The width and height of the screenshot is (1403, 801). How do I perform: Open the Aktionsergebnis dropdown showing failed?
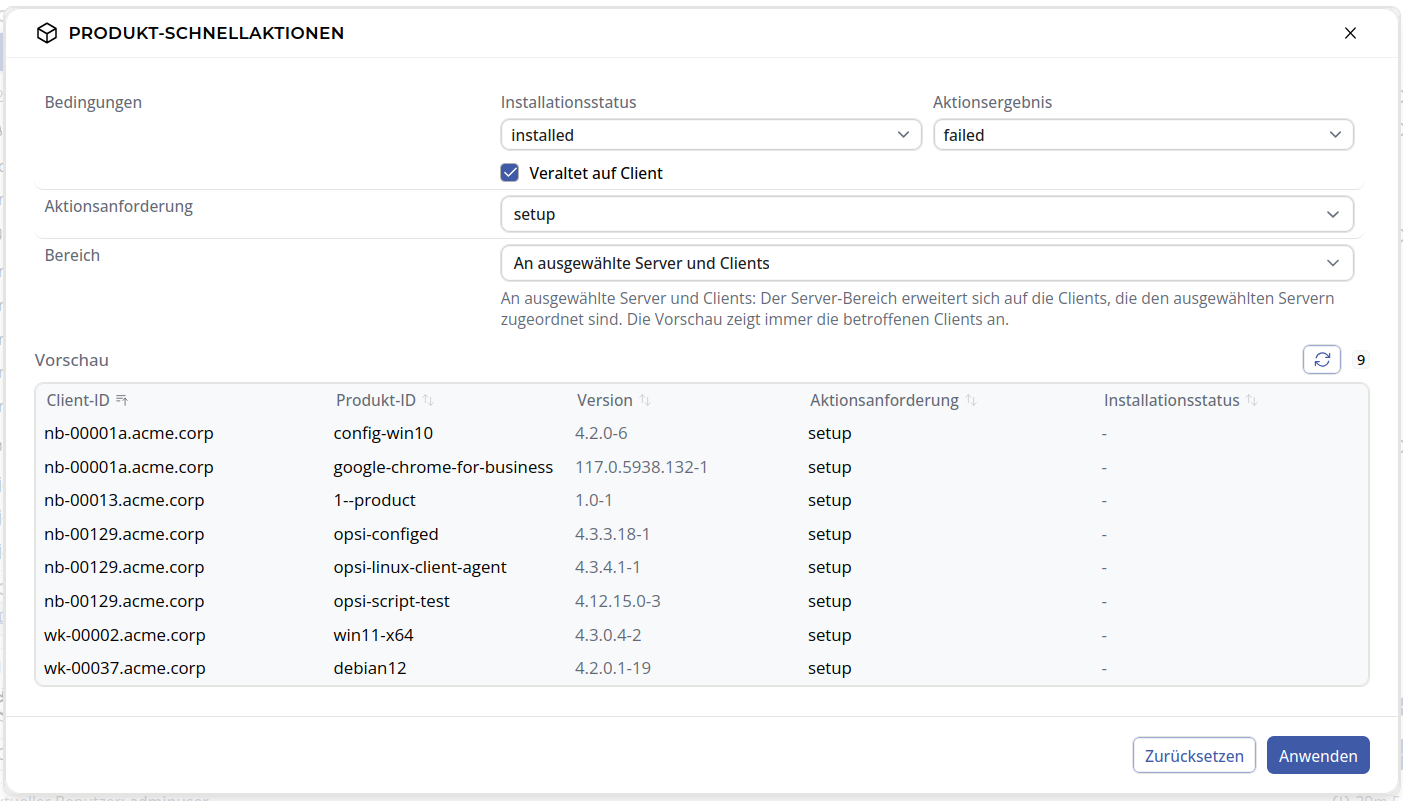(1143, 135)
